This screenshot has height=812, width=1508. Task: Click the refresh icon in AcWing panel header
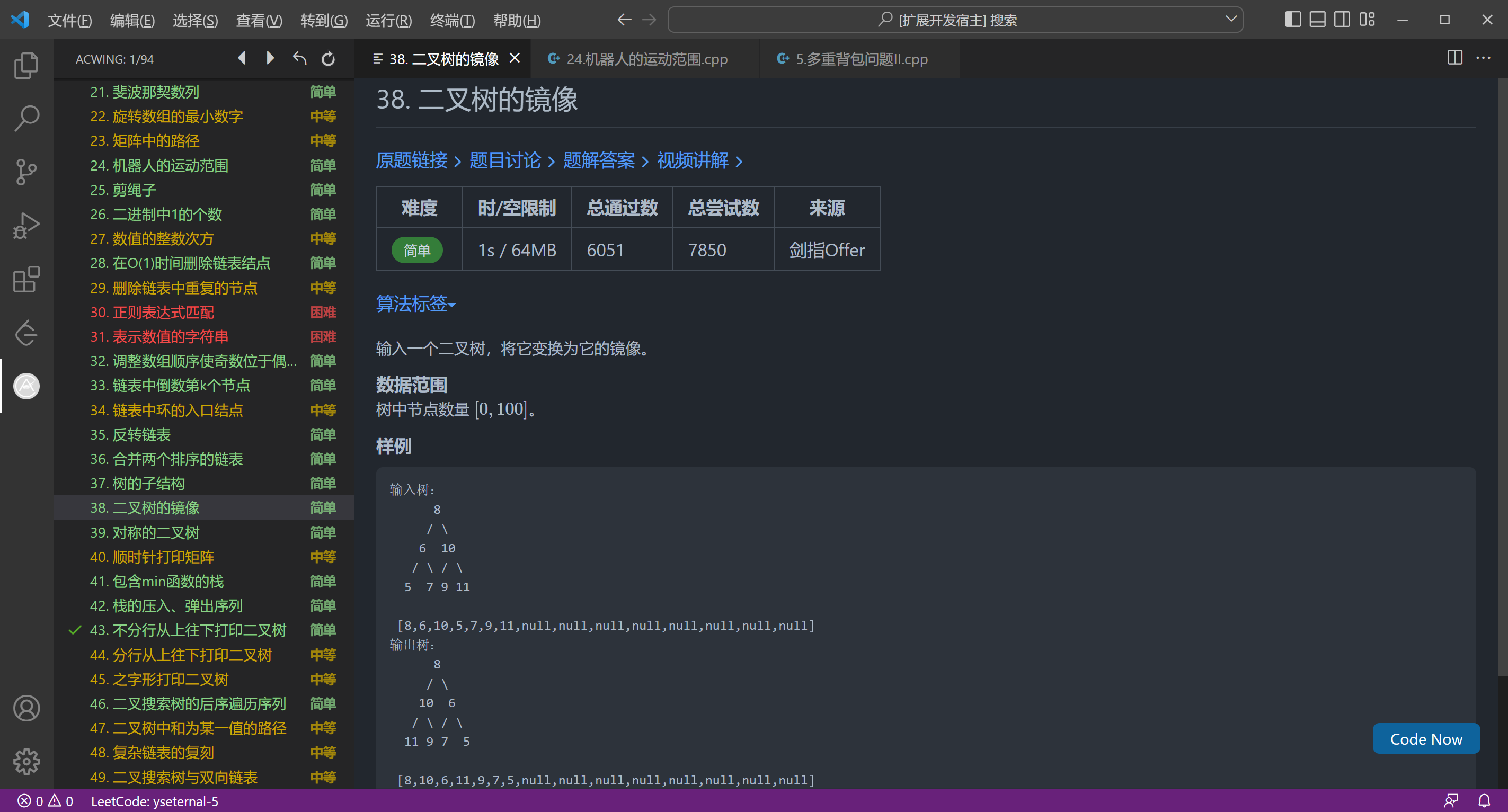click(x=329, y=58)
